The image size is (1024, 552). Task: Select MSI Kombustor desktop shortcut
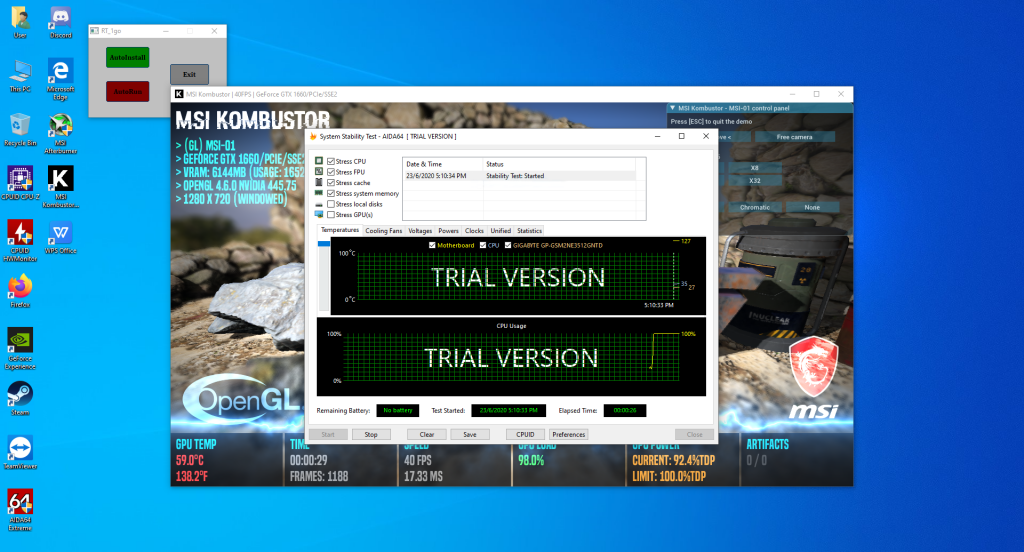coord(60,187)
